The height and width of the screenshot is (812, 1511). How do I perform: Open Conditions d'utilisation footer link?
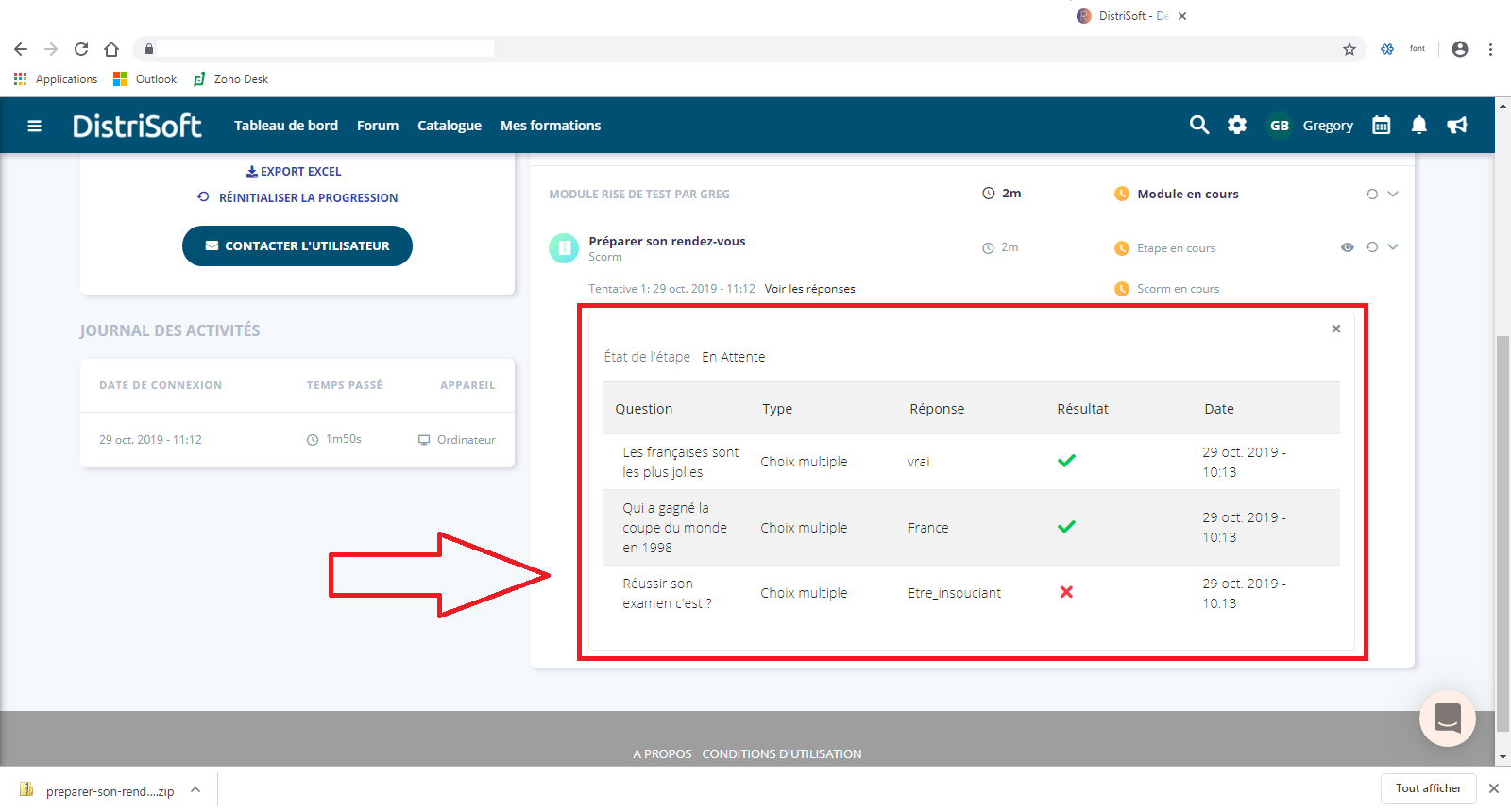click(x=782, y=753)
